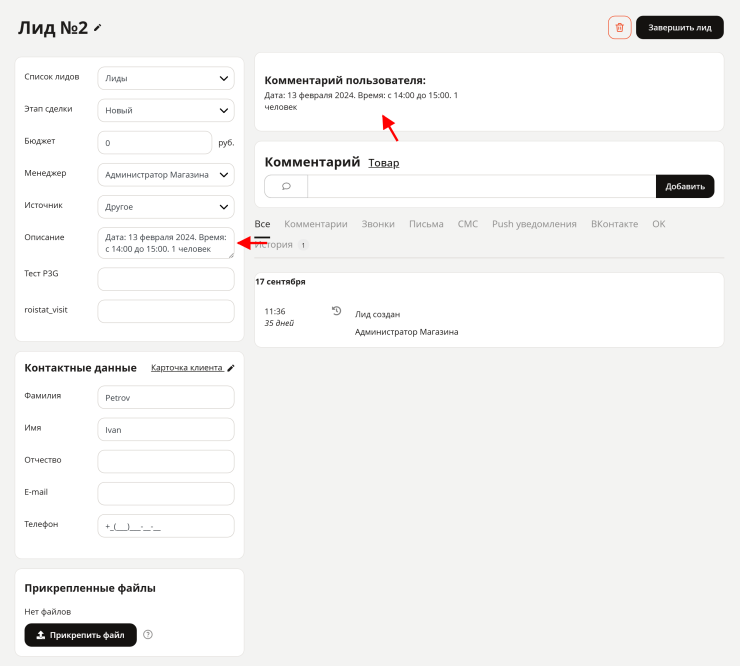Switch to the Товар comment link
The width and height of the screenshot is (740, 666).
(x=384, y=163)
